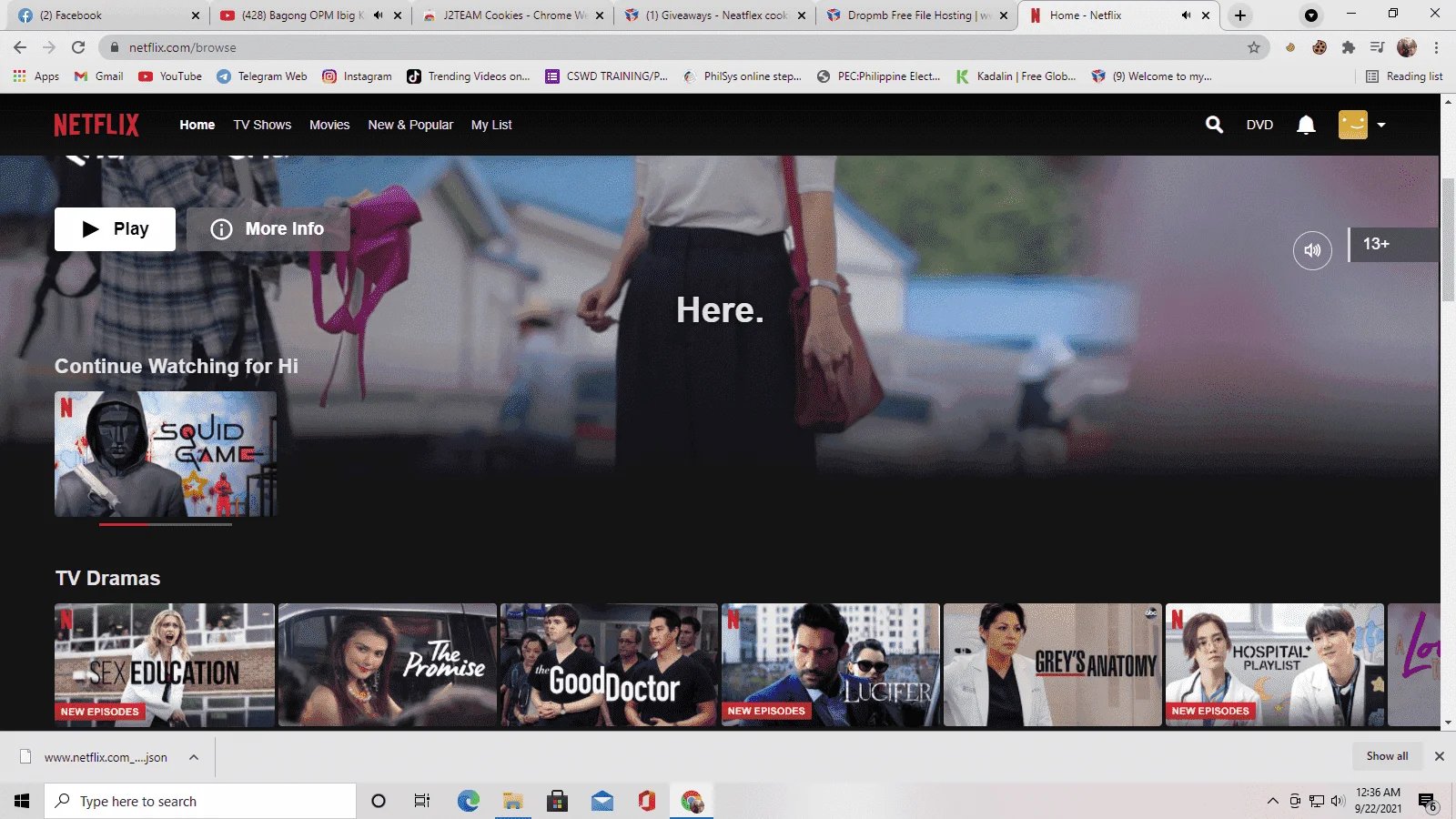Screen dimensions: 1456x819
Task: Open File Explorer from taskbar
Action: click(x=512, y=801)
